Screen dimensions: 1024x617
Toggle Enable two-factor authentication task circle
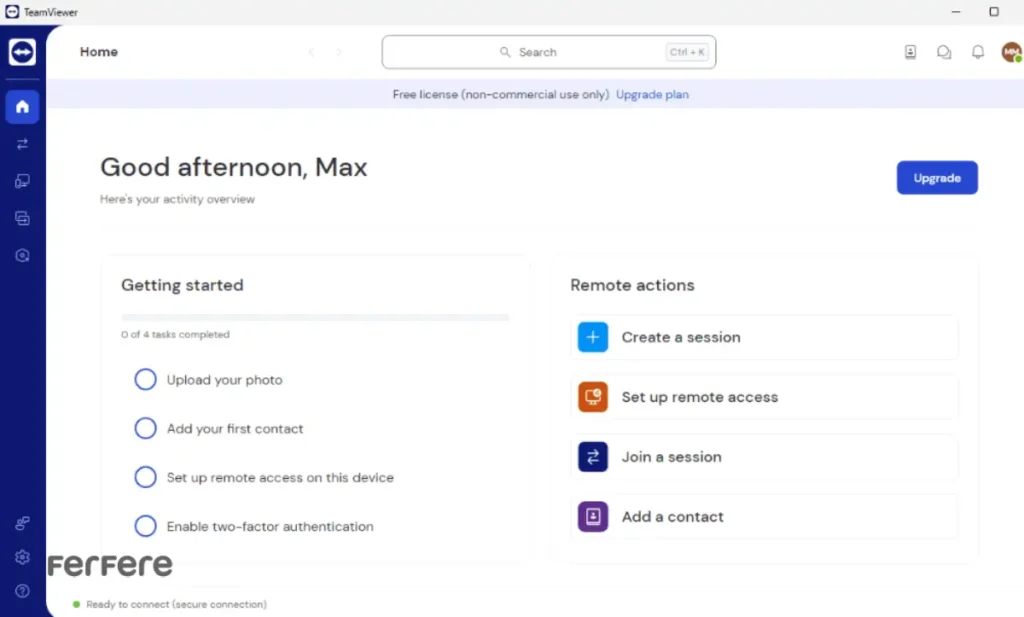coord(146,526)
